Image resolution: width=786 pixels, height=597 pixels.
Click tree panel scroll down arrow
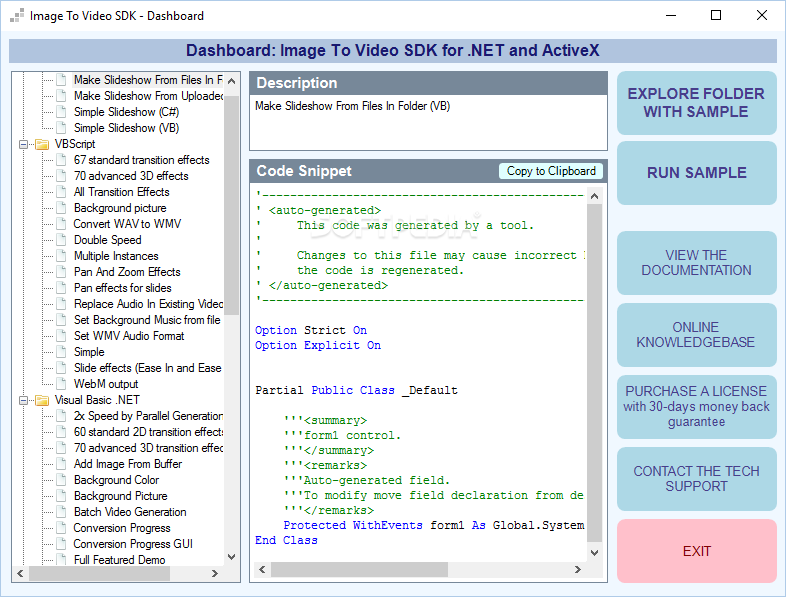coord(232,556)
